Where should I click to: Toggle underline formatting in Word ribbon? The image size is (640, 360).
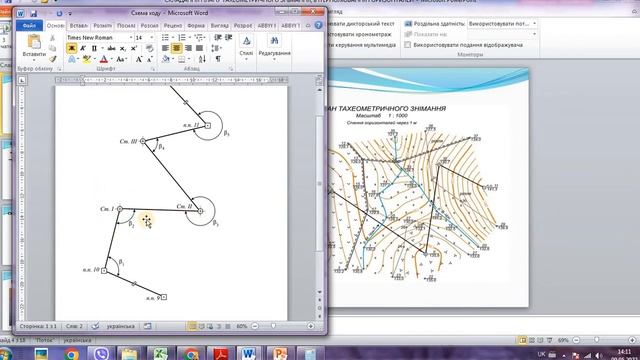click(94, 49)
